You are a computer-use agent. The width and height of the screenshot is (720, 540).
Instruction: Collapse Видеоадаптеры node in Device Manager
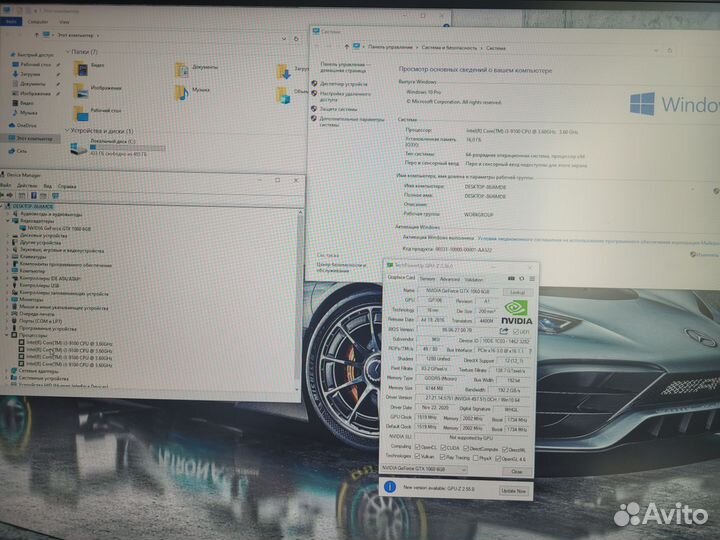[x=7, y=221]
